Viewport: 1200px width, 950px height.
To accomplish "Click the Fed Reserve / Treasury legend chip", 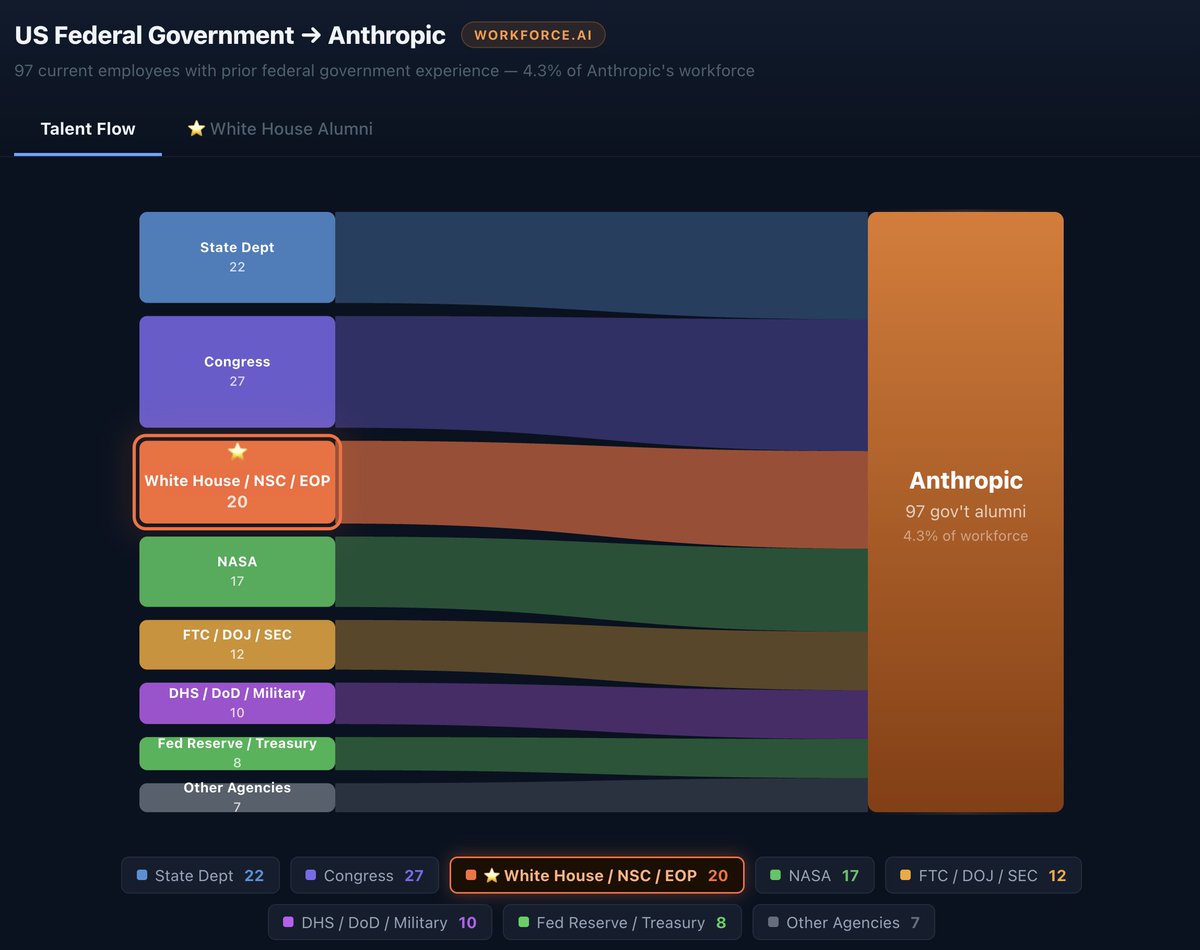I will (623, 922).
